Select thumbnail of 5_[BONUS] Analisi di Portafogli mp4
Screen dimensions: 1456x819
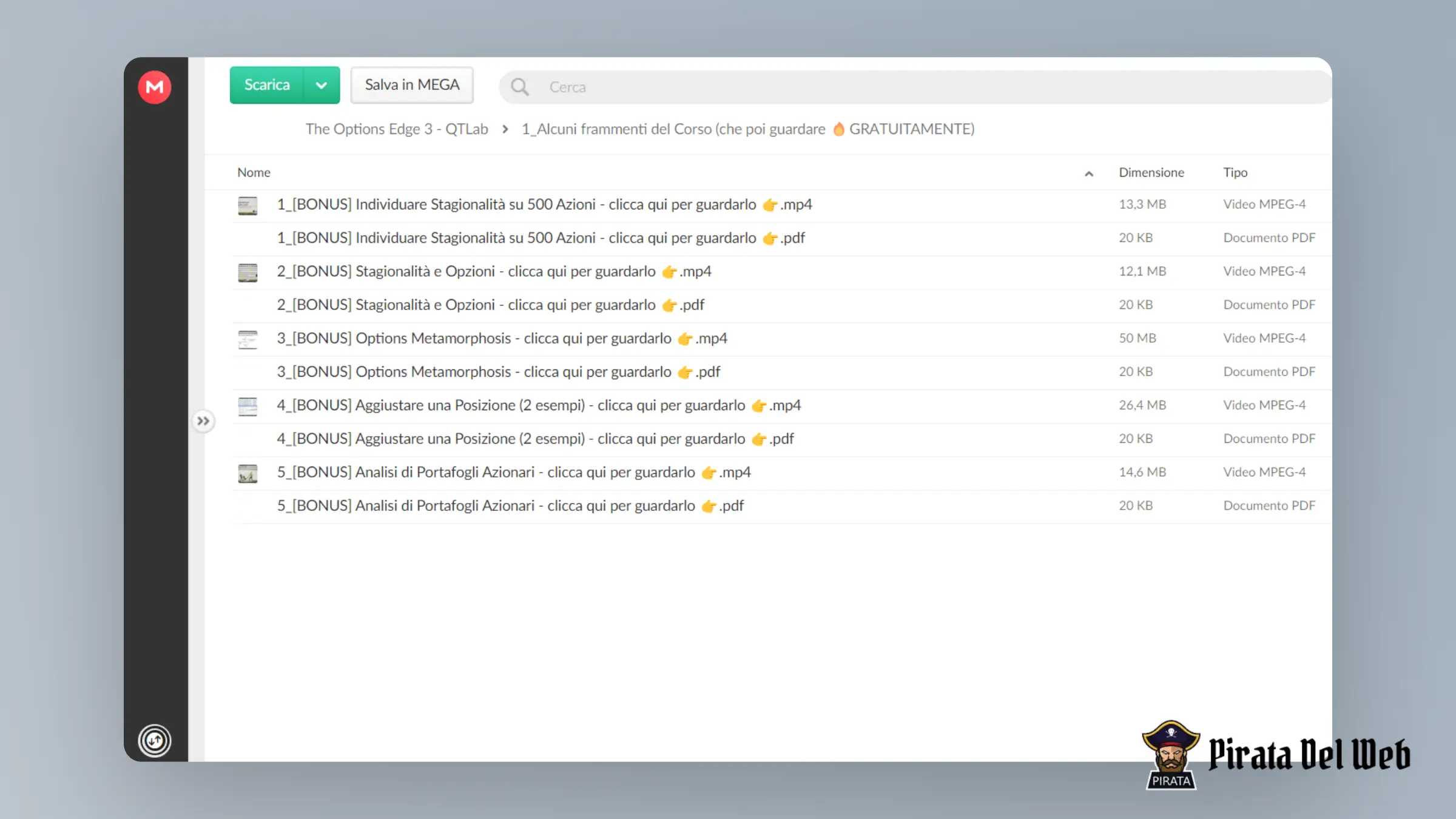pos(248,473)
